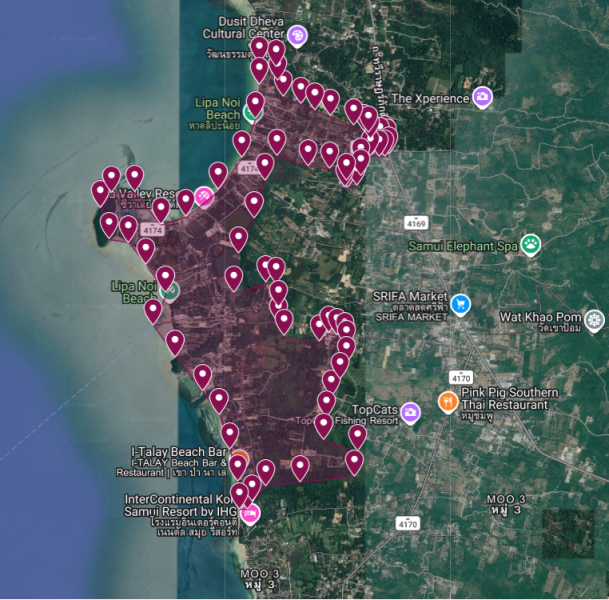Screen dimensions: 609x600
Task: Select the SRIFA Market text label
Action: 410,297
